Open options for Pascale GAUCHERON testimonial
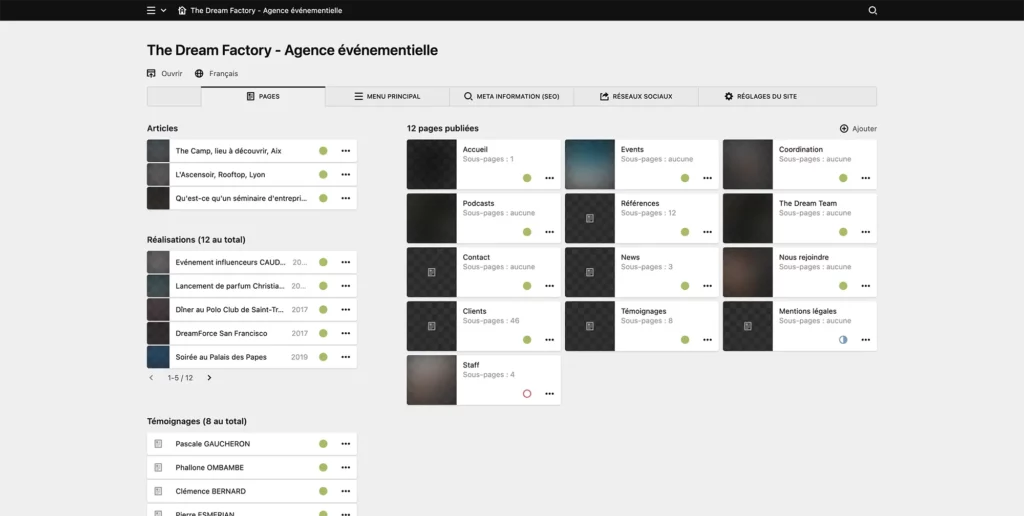 click(345, 443)
